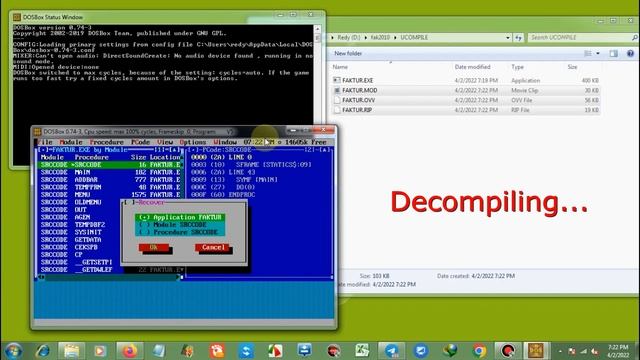Screen dimensions: 640x360
Task: Click DOSBox 0.74-3 window title icon
Action: 38,131
